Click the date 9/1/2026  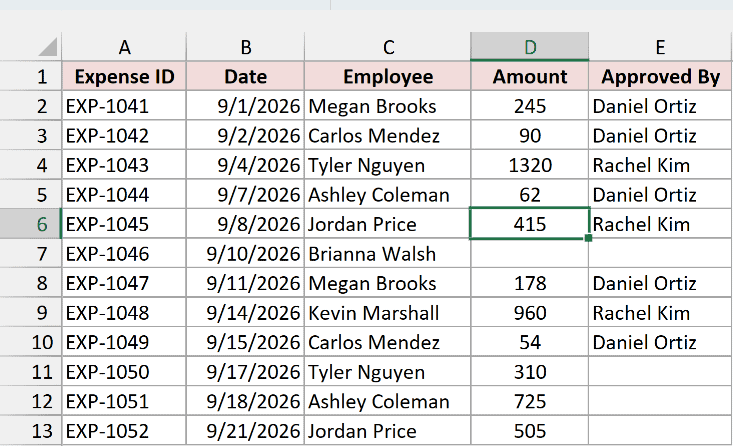(245, 106)
